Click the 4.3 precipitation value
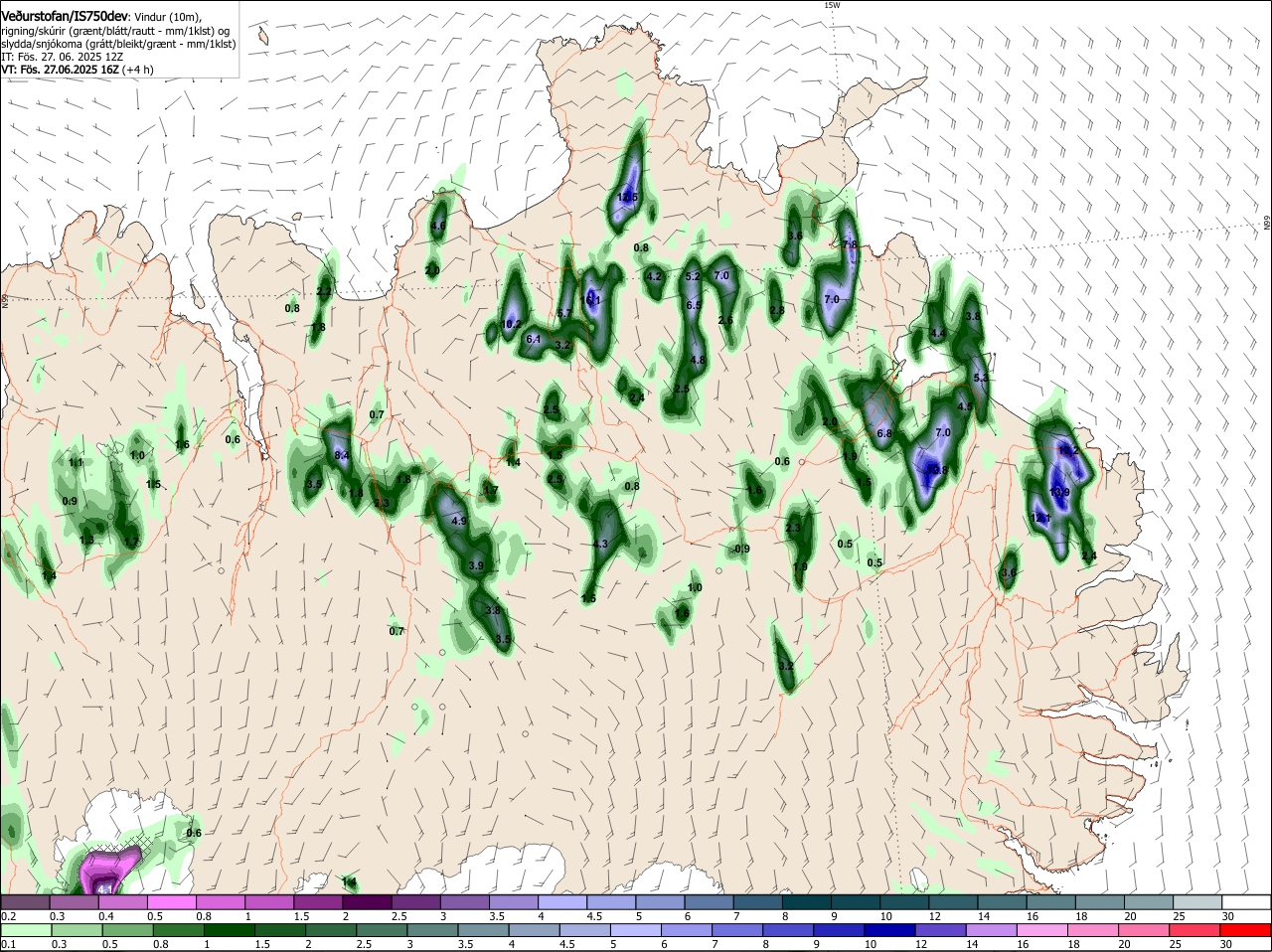 600,545
